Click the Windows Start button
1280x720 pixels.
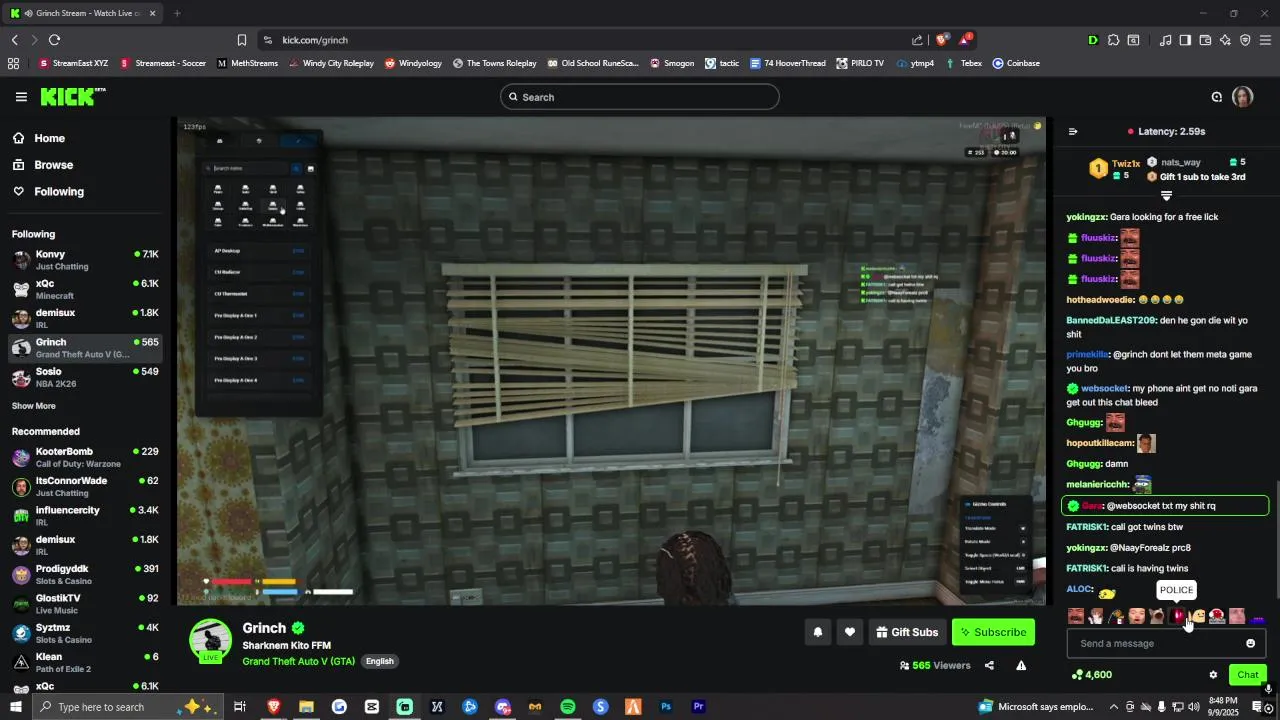[16, 707]
